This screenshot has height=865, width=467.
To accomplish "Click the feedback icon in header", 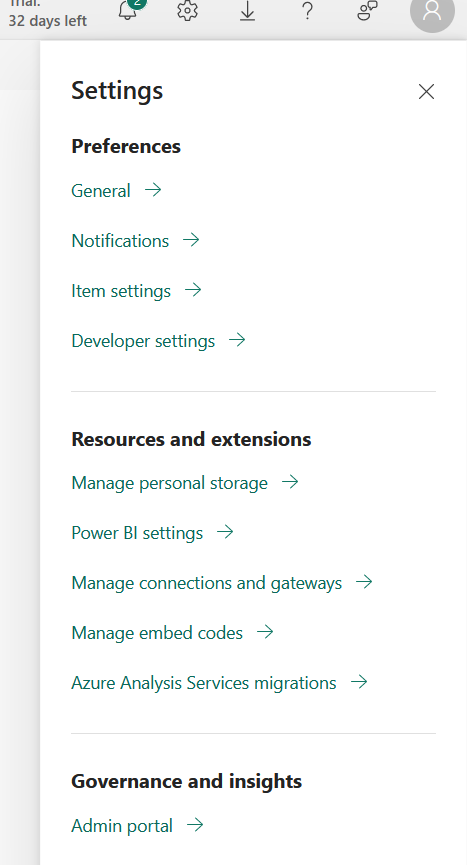I will [367, 10].
